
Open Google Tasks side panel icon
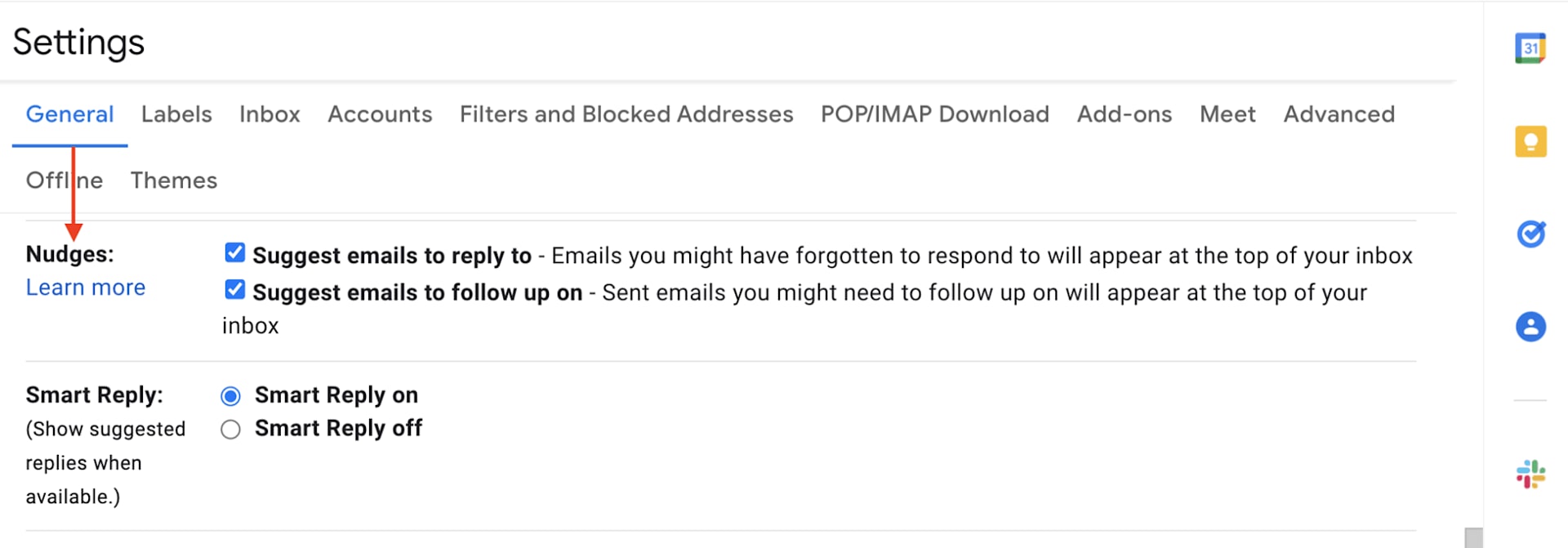click(x=1530, y=234)
